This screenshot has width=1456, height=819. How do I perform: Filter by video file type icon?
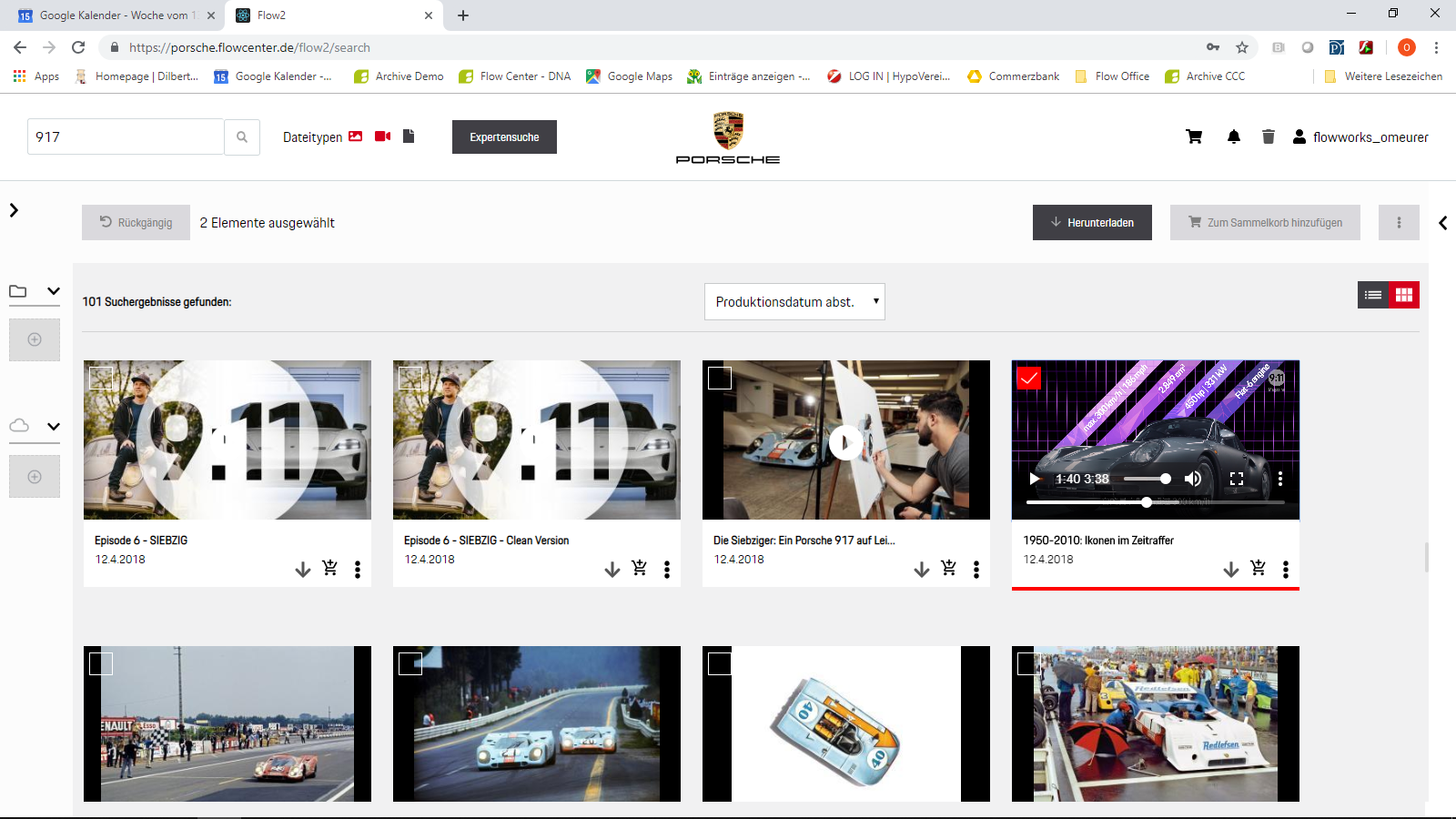383,136
